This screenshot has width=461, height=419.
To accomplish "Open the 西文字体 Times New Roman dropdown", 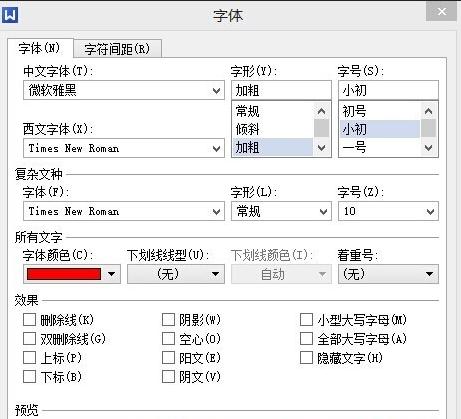I will [124, 148].
